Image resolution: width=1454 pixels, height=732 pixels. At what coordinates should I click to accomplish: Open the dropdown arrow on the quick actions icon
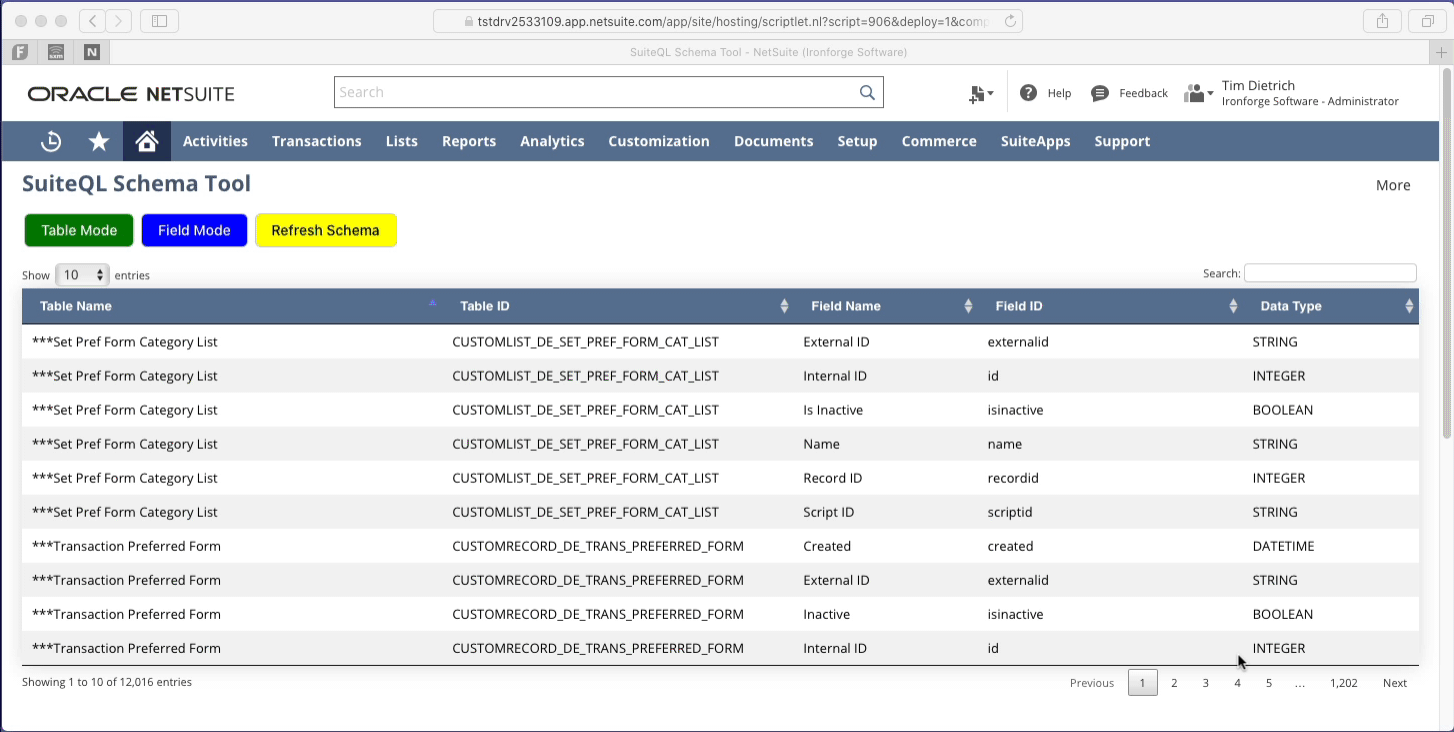tap(991, 92)
